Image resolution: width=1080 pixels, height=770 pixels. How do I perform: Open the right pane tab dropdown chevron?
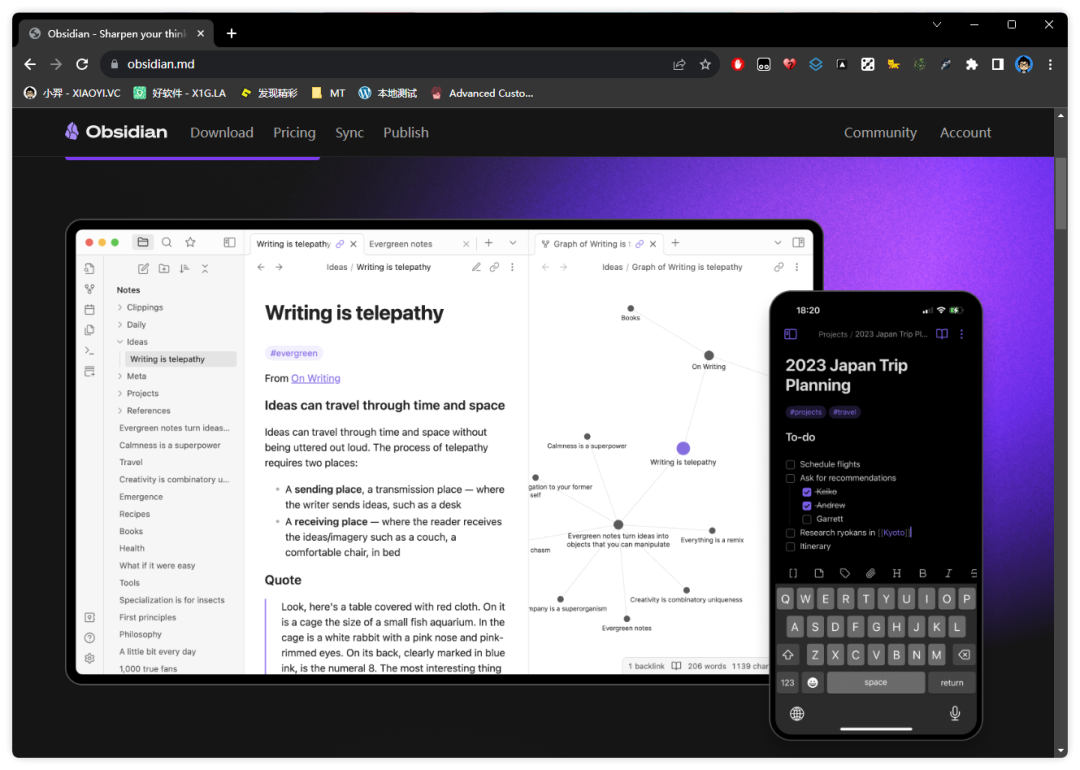tap(778, 242)
